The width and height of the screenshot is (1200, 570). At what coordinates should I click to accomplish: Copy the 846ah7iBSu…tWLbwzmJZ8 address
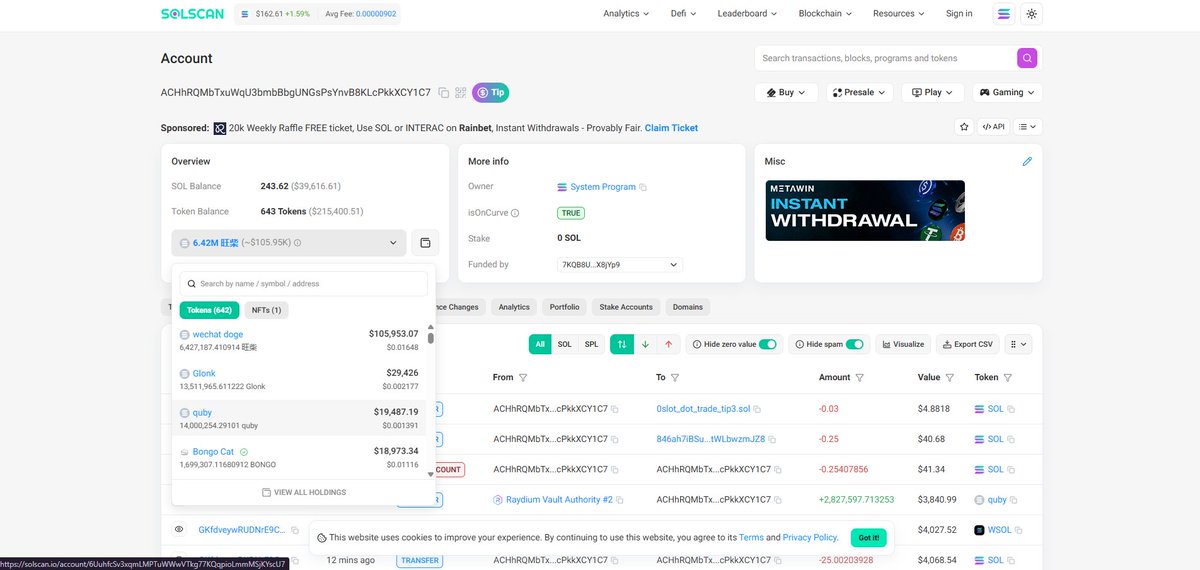pos(774,439)
